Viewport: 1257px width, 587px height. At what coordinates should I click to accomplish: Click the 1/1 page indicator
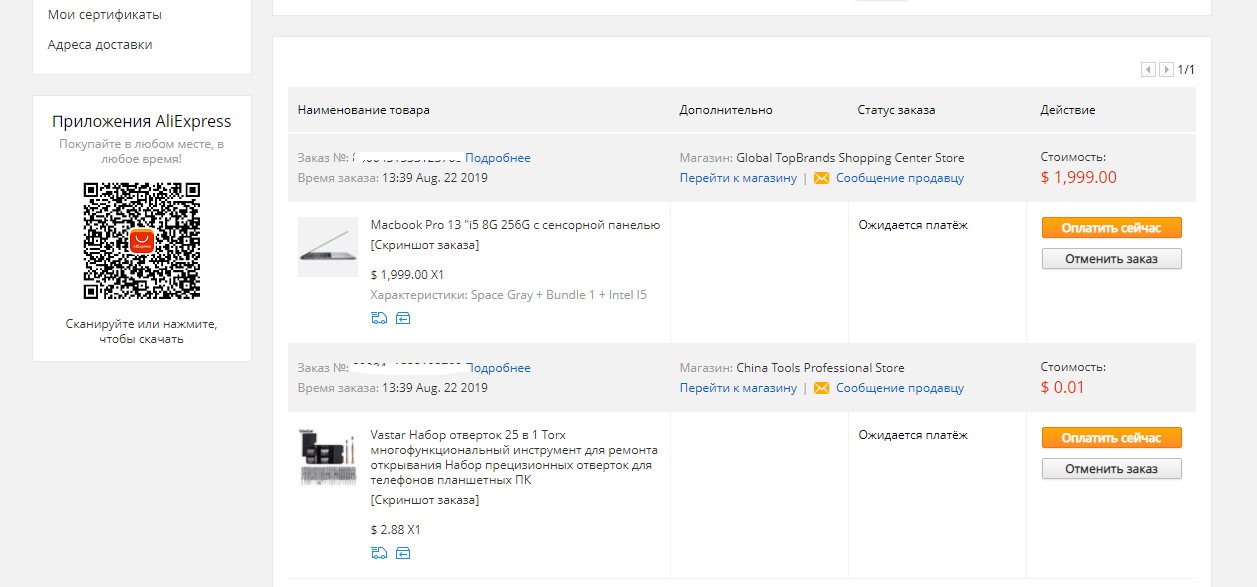point(1186,70)
